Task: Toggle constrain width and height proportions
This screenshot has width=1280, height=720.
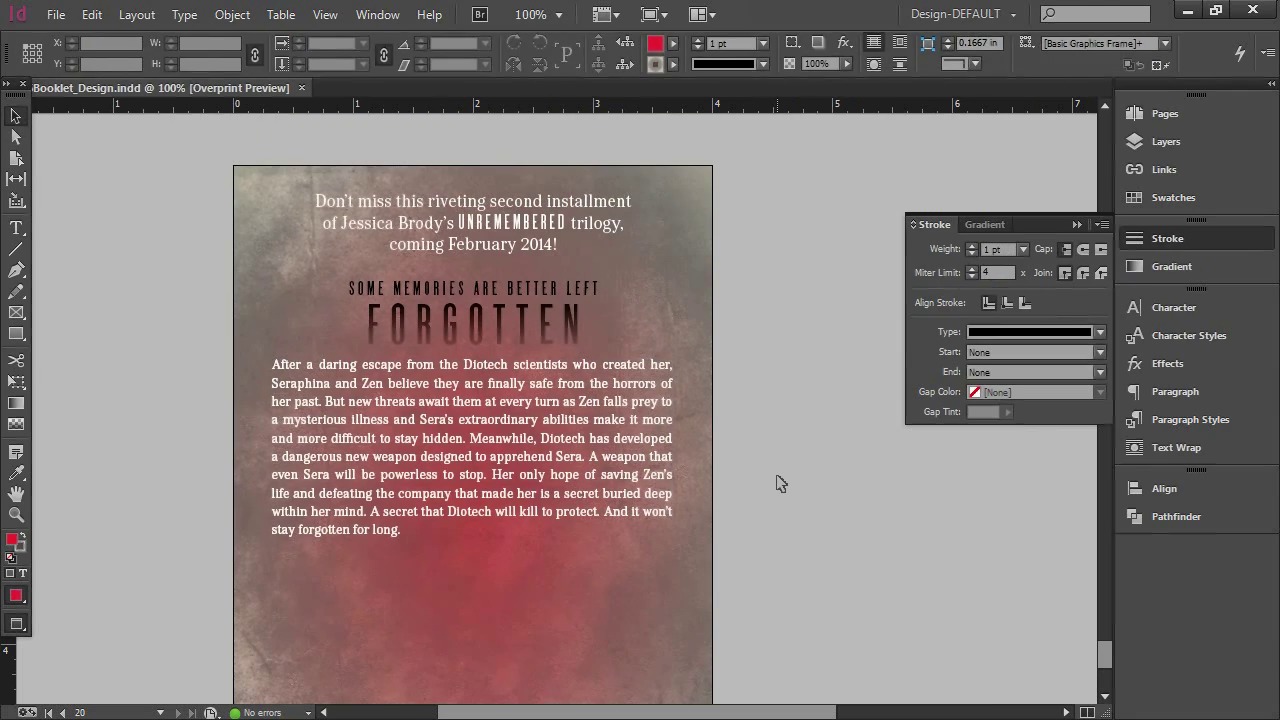Action: [254, 54]
